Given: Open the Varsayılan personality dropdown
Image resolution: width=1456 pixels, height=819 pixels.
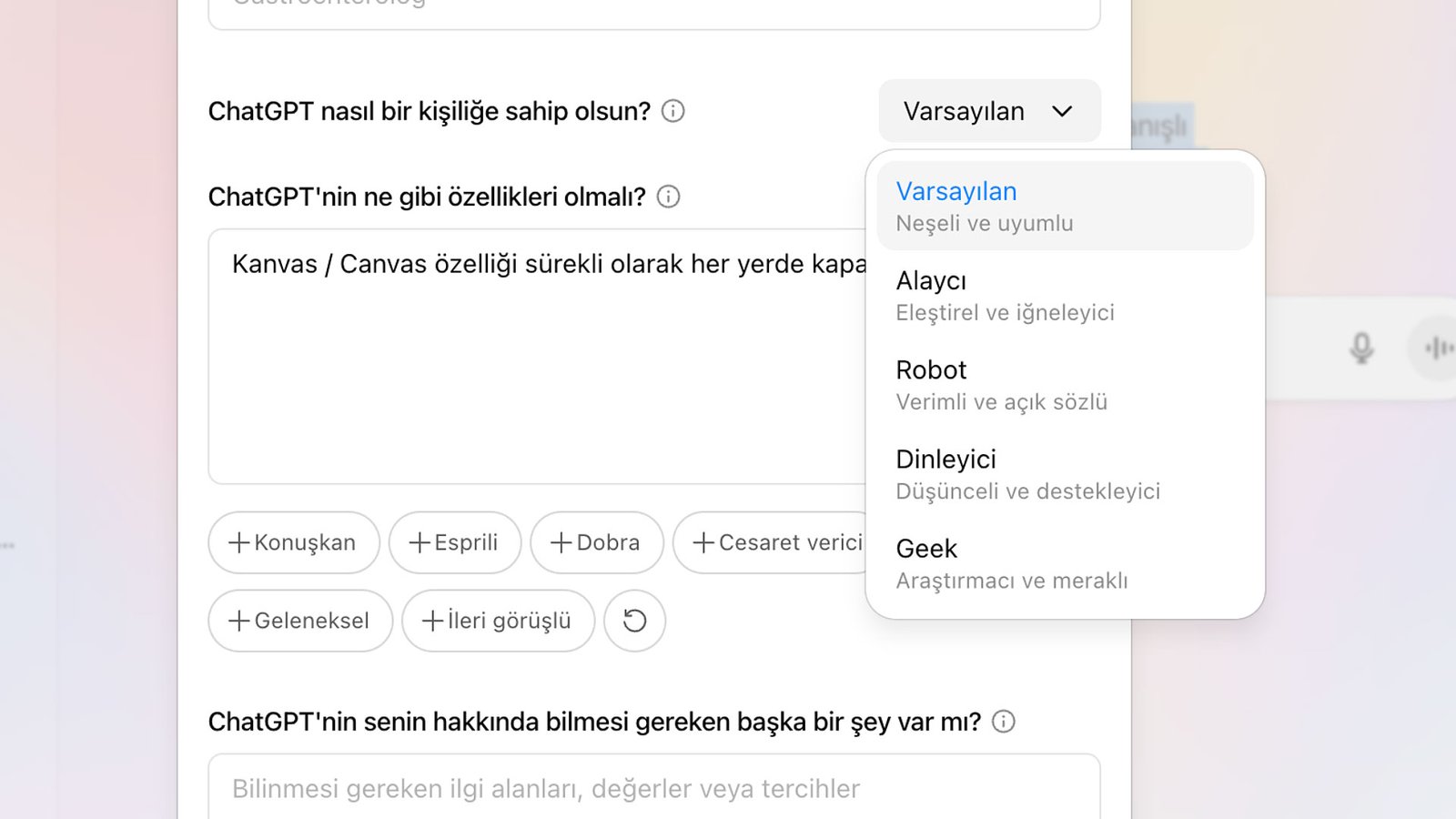Looking at the screenshot, I should pyautogui.click(x=989, y=111).
